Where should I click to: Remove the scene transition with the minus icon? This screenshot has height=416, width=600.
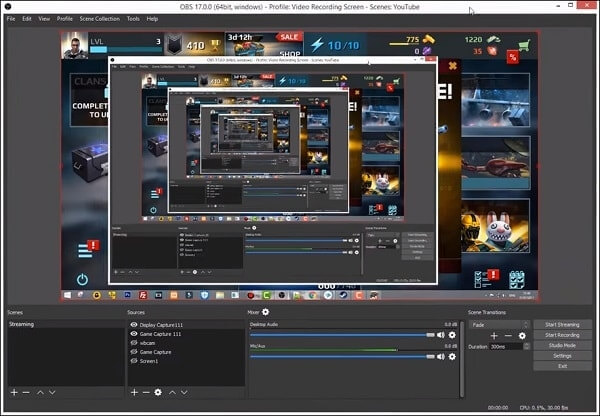508,336
